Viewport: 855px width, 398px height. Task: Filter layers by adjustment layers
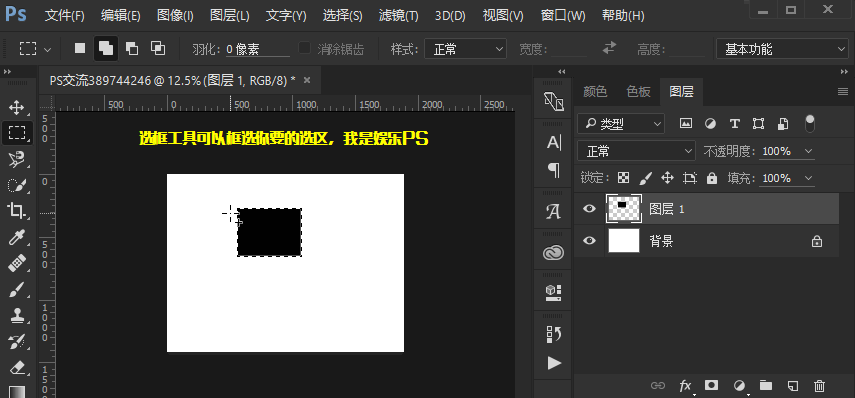[x=710, y=123]
